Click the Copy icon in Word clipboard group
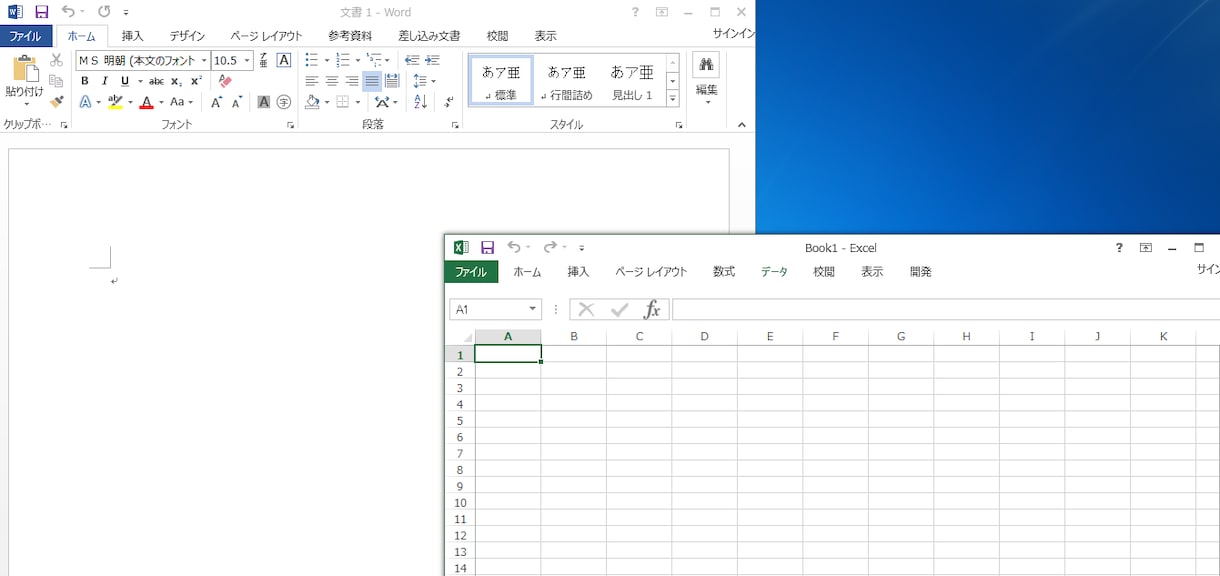This screenshot has width=1220, height=576. click(x=56, y=81)
